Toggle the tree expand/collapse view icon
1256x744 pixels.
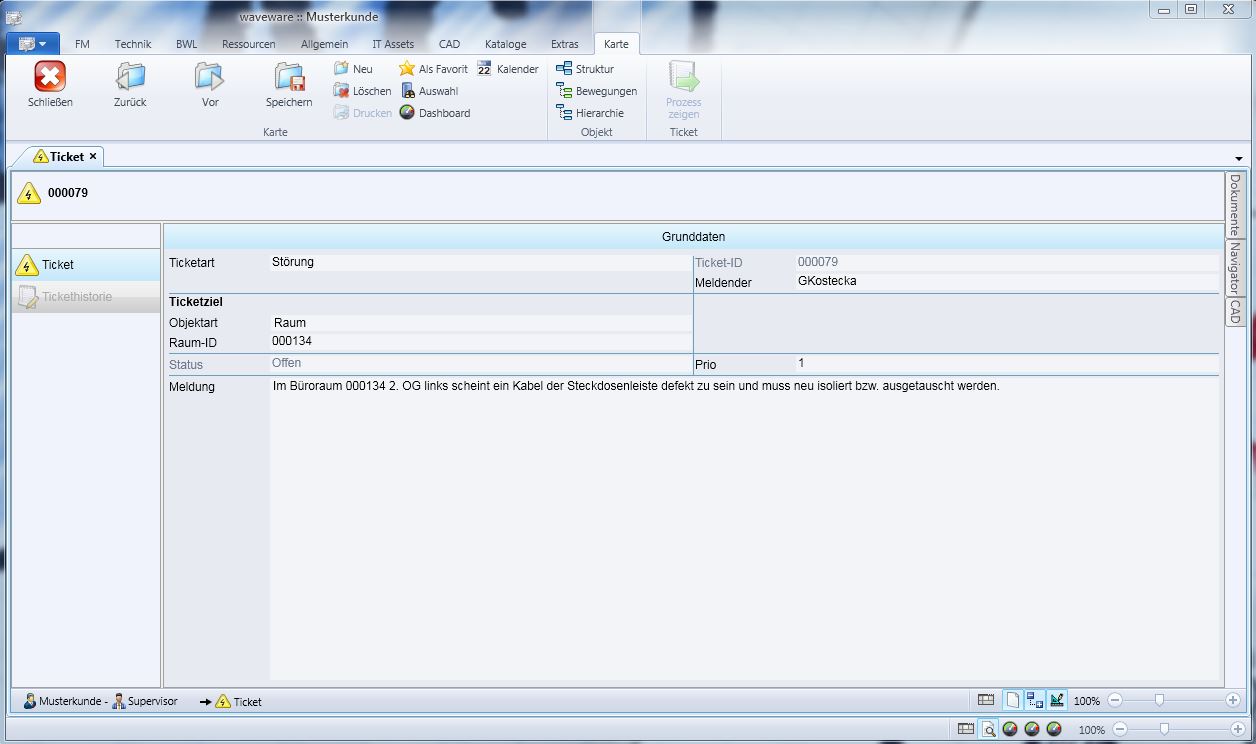(x=1035, y=701)
